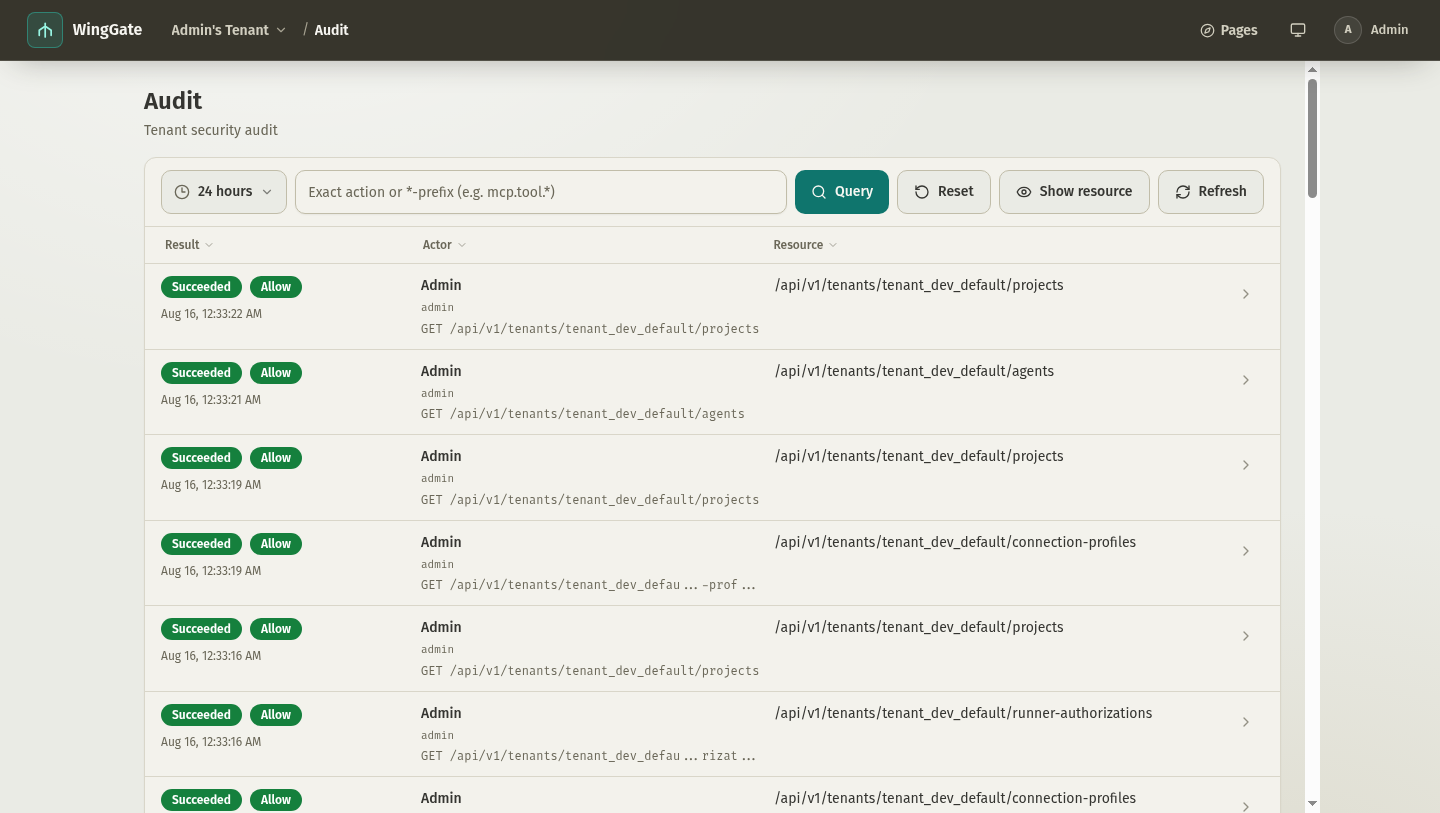Click the GET agents action text
This screenshot has width=1440, height=813.
click(583, 414)
